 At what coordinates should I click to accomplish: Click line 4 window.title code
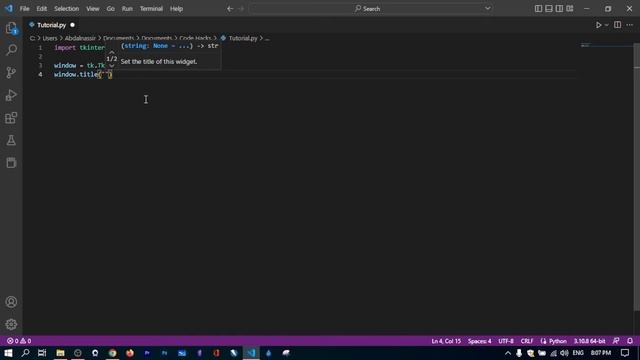(x=83, y=74)
